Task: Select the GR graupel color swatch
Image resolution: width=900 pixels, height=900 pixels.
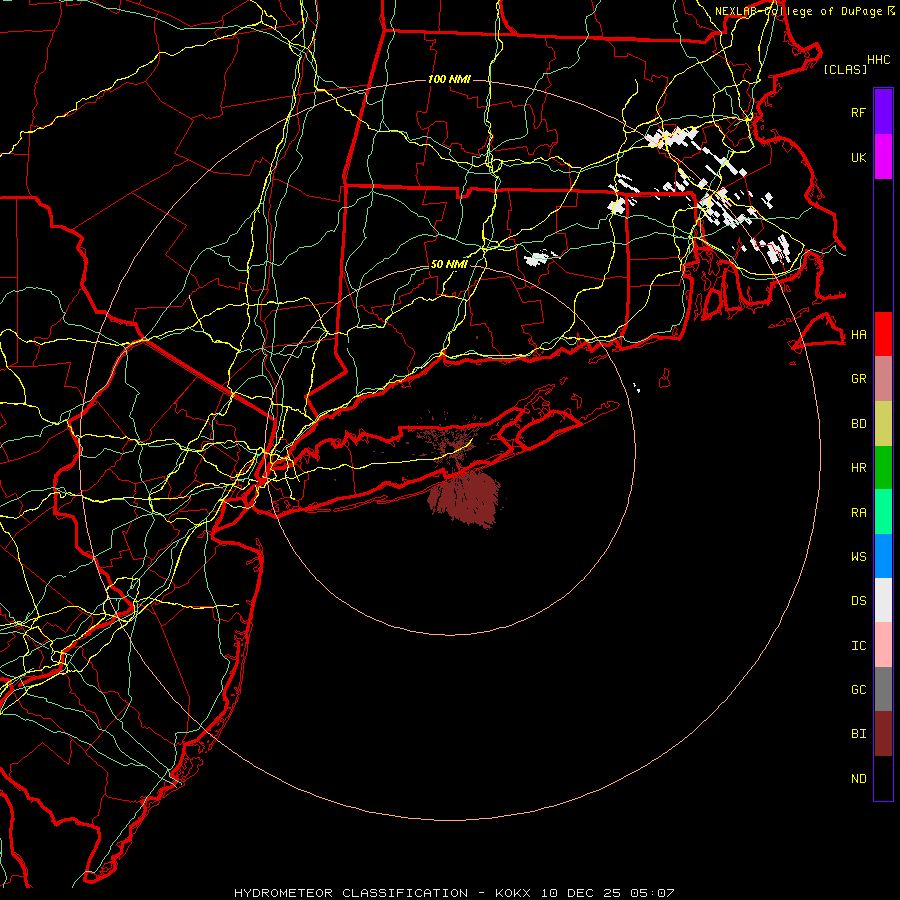Action: coord(883,379)
